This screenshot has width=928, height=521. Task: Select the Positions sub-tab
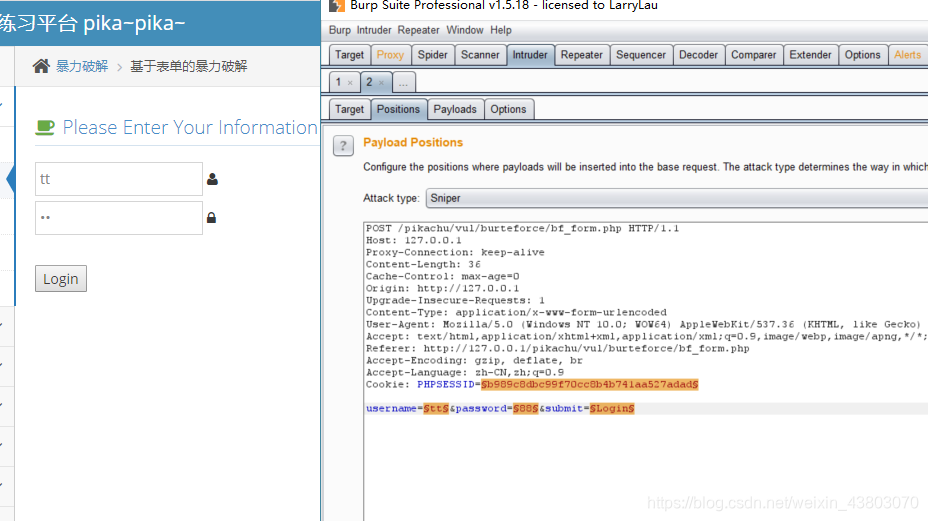398,110
